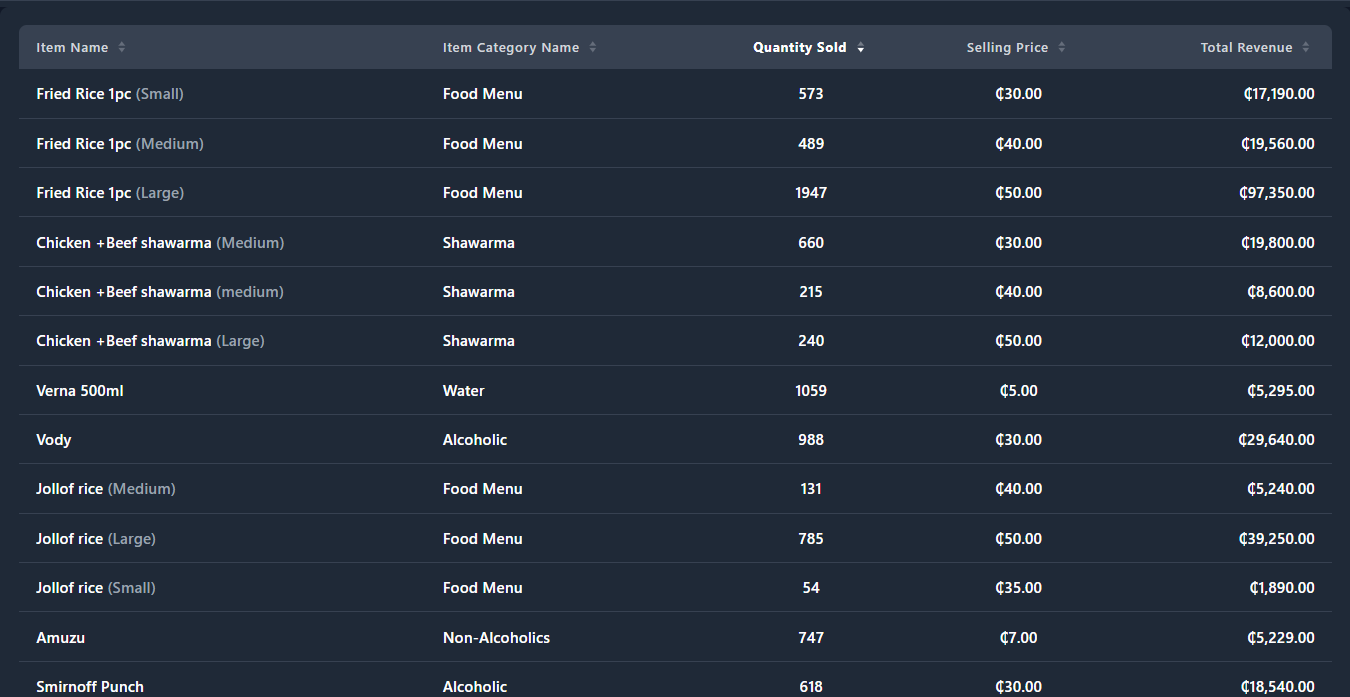
Task: Click the Smirnoff Punch row
Action: [90, 686]
